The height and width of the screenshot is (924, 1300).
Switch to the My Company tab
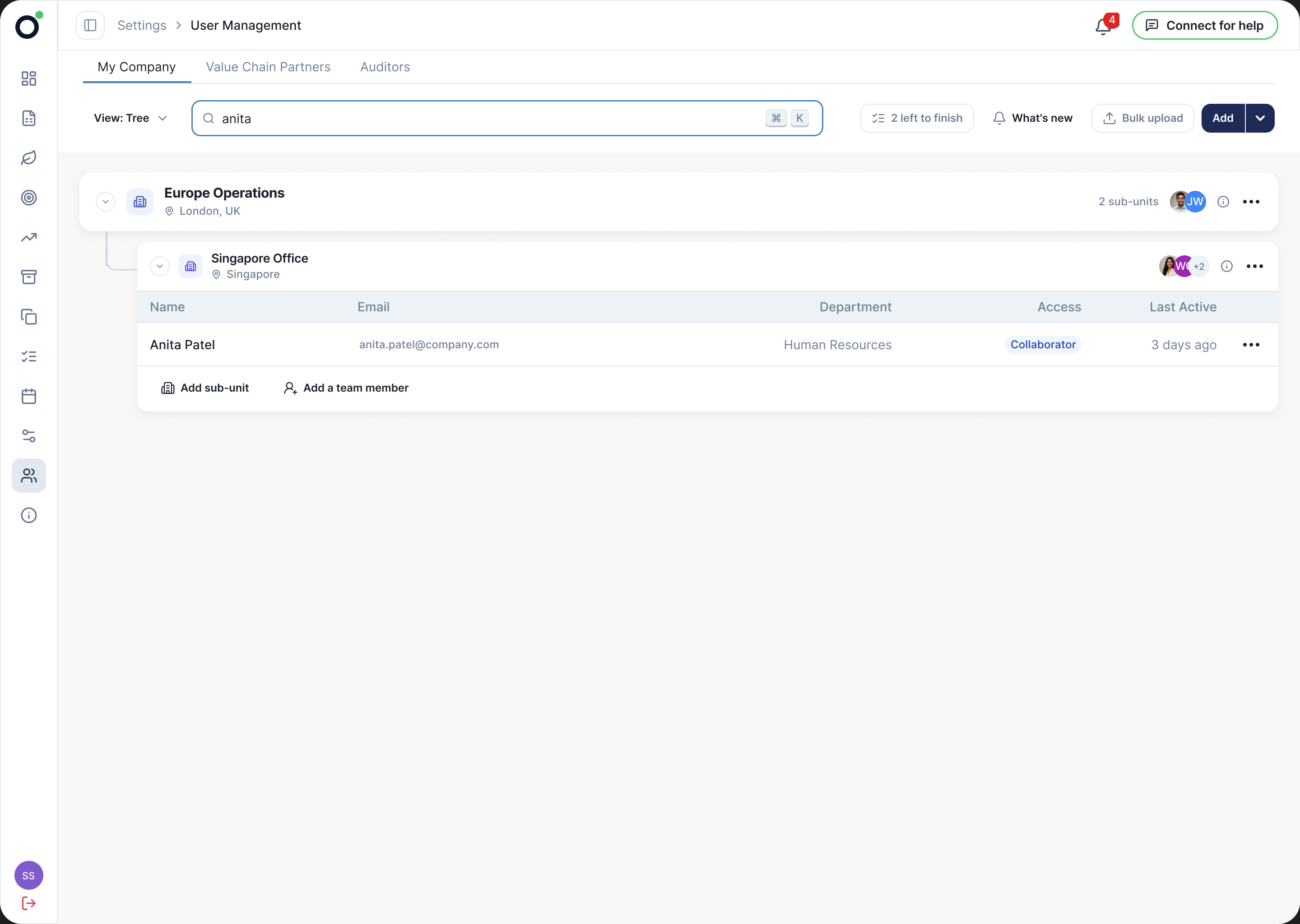[137, 67]
